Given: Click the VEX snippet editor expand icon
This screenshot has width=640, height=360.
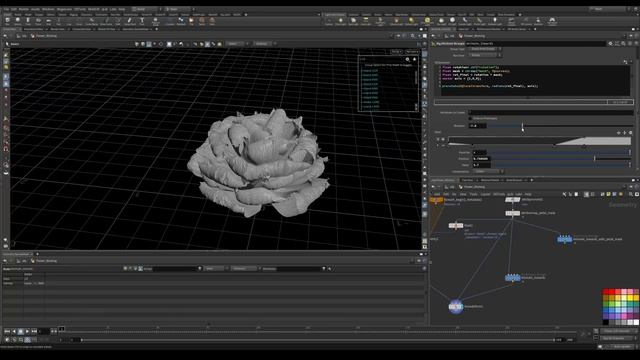Looking at the screenshot, I should tap(625, 62).
